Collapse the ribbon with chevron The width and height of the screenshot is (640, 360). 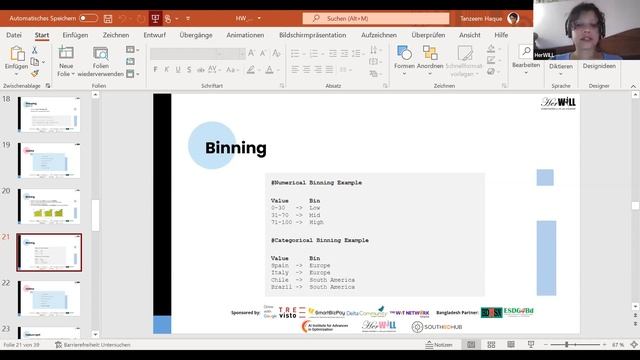pos(633,86)
